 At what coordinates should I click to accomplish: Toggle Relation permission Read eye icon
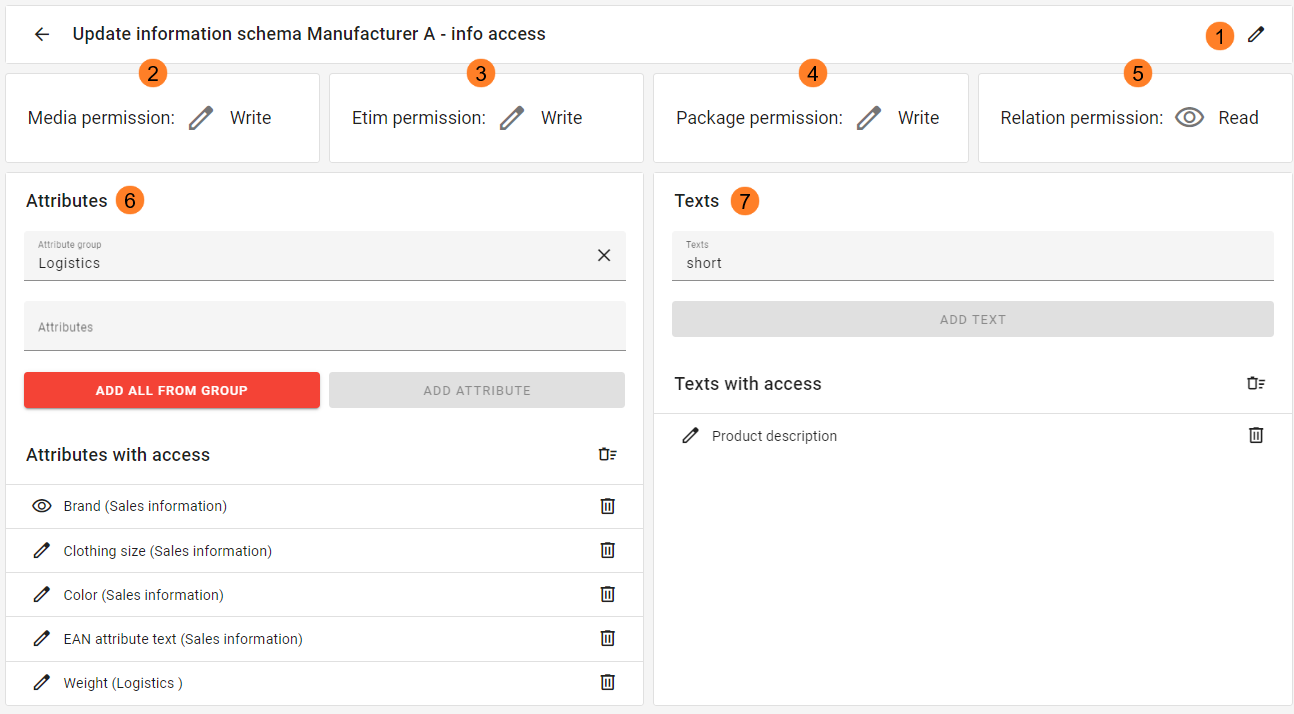click(x=1189, y=118)
